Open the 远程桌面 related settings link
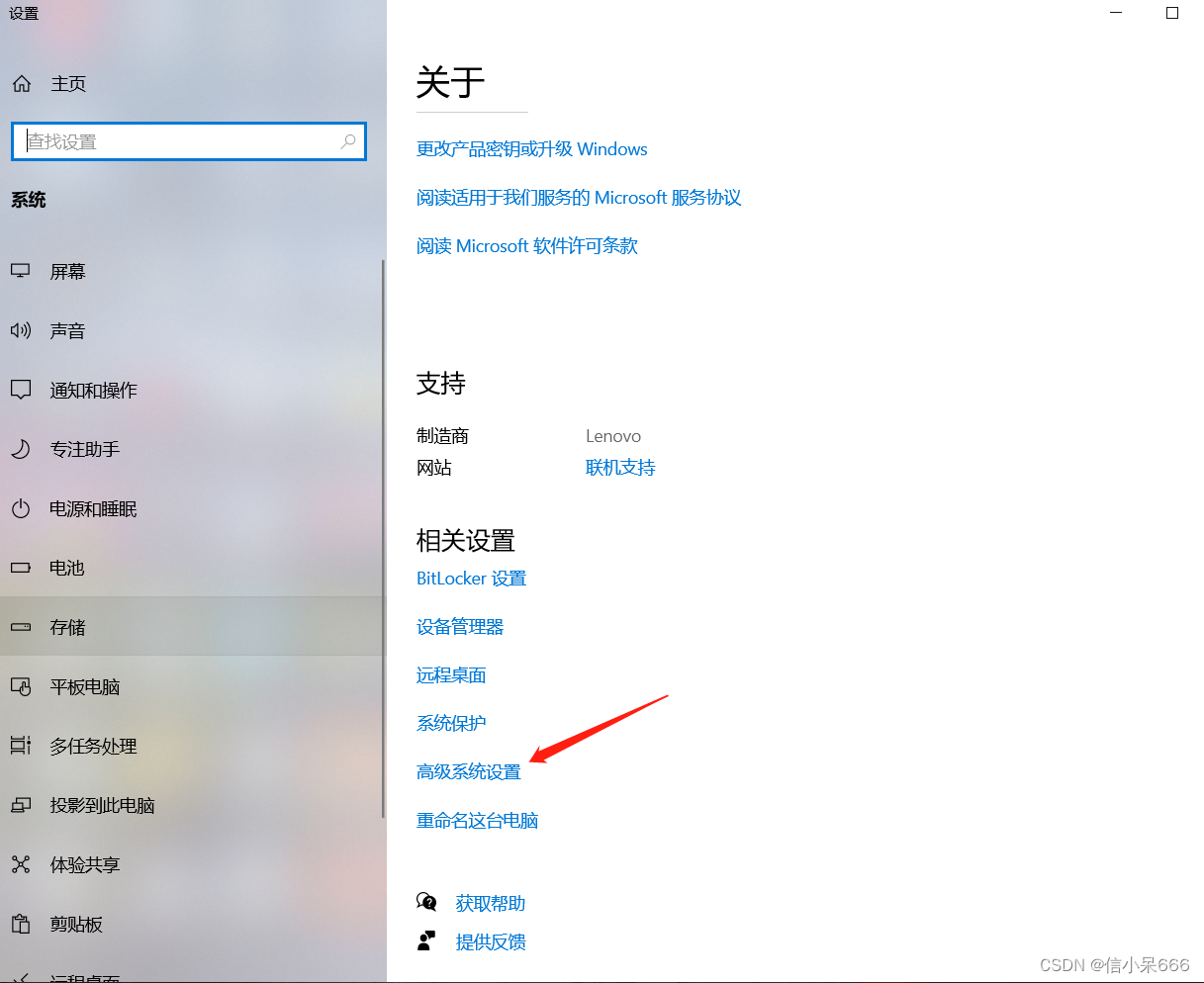1204x983 pixels. [451, 675]
